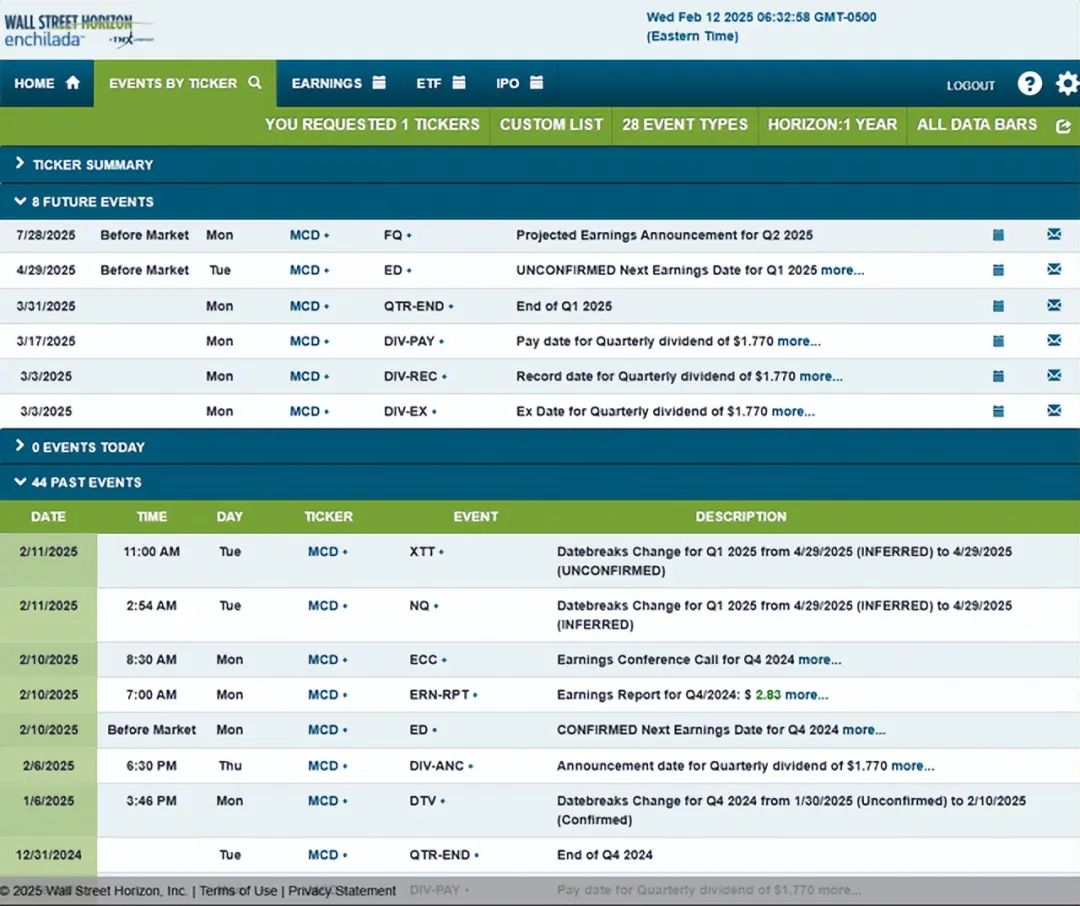Screen dimensions: 1080x906
Task: Click the ECC event type link
Action: (x=424, y=659)
